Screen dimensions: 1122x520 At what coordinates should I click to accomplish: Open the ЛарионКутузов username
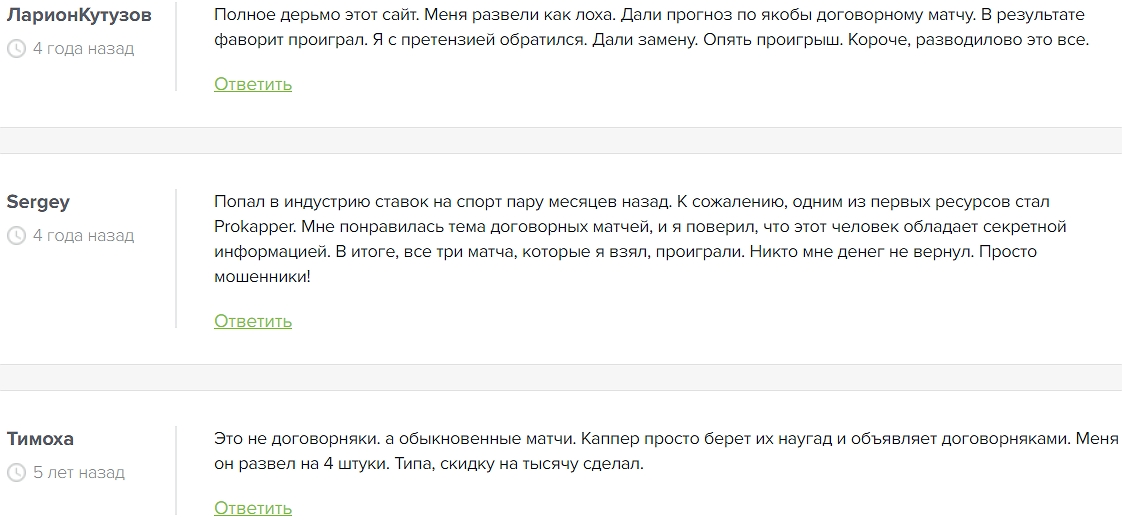[80, 15]
